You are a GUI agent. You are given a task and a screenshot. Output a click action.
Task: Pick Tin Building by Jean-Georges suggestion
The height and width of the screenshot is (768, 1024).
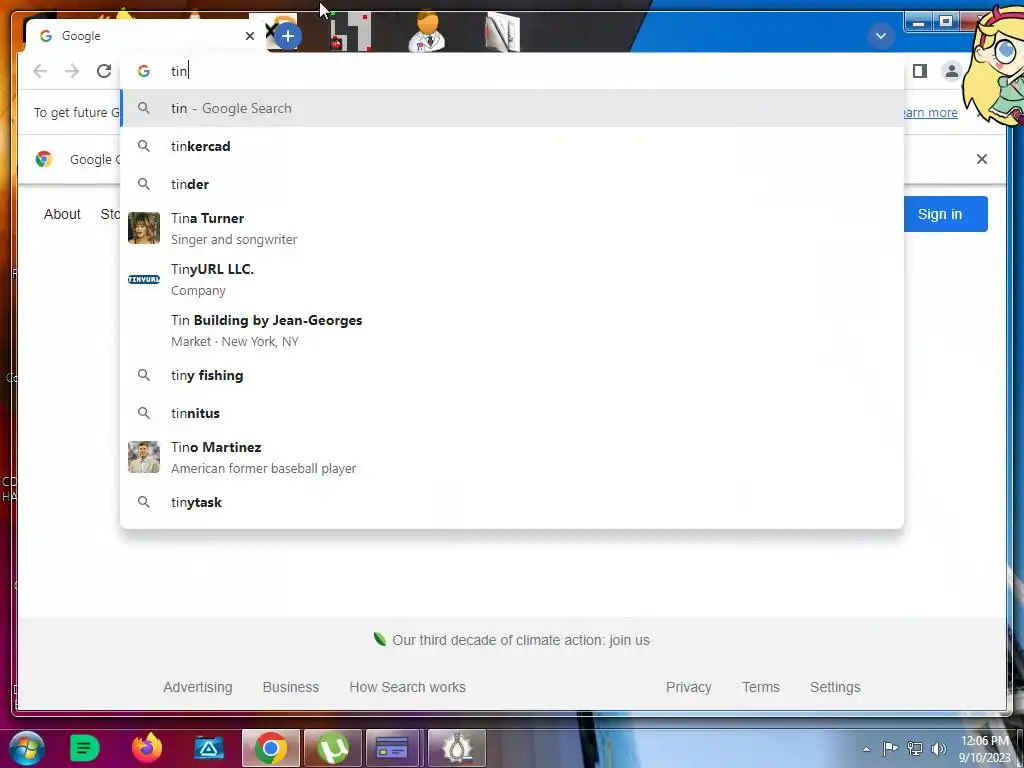(x=512, y=330)
